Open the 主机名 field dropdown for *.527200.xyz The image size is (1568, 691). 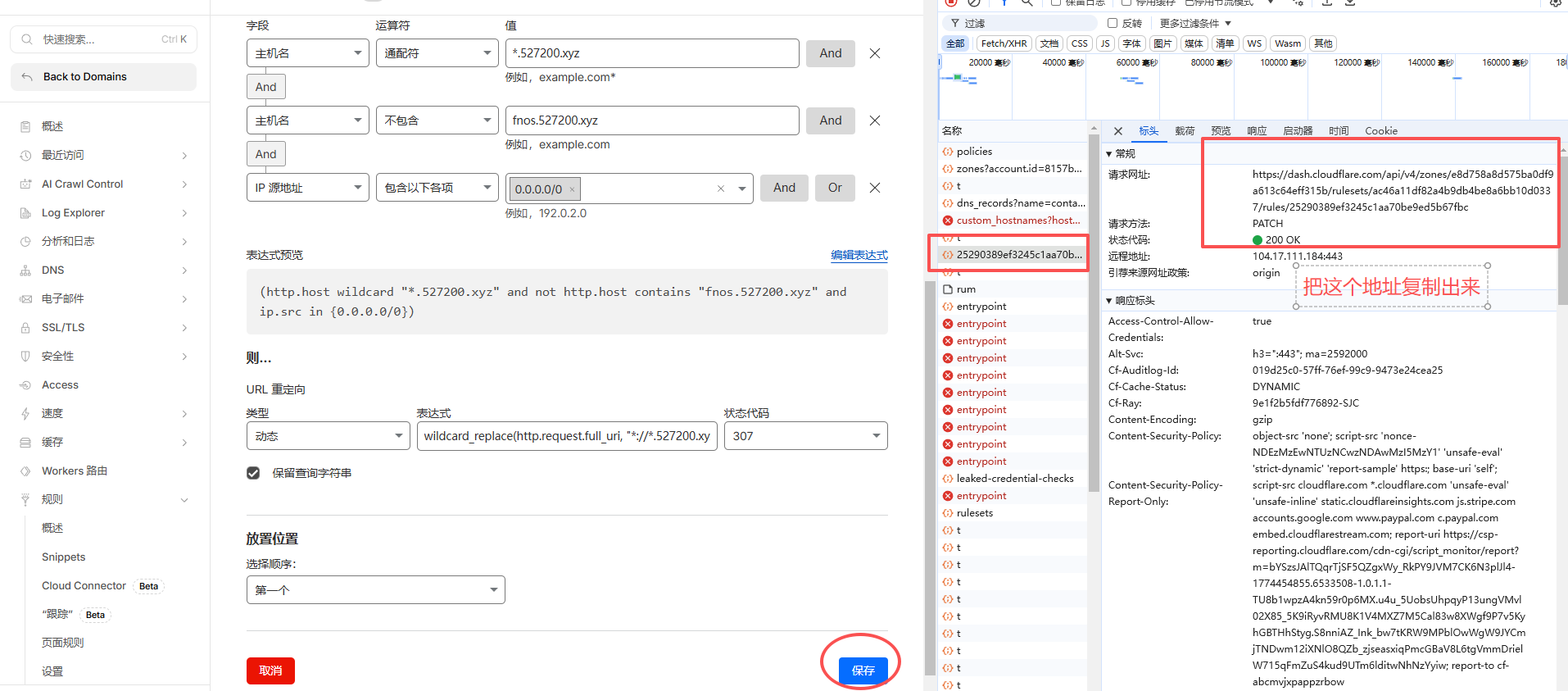308,53
